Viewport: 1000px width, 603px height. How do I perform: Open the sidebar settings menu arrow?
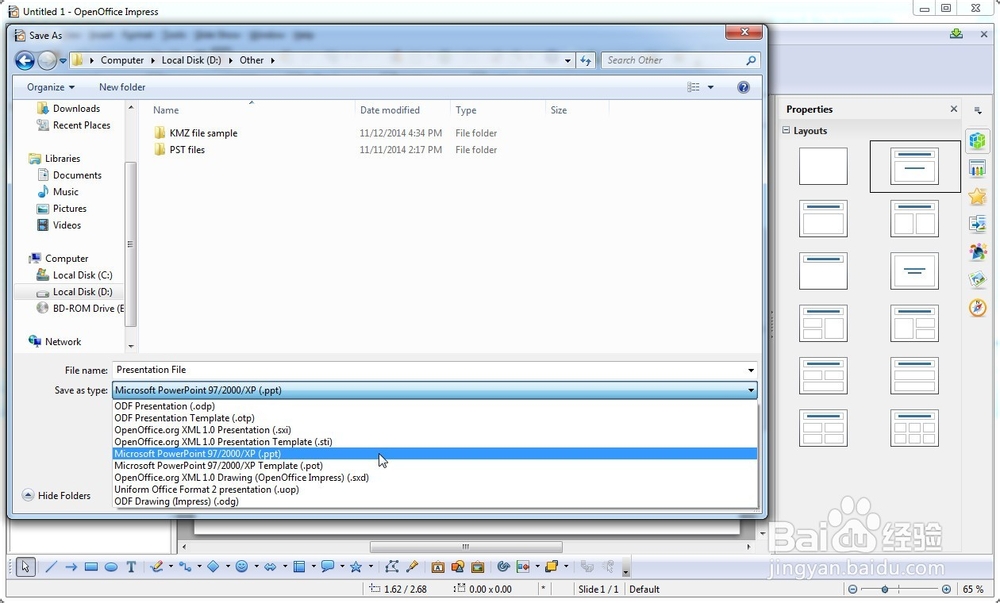point(978,110)
